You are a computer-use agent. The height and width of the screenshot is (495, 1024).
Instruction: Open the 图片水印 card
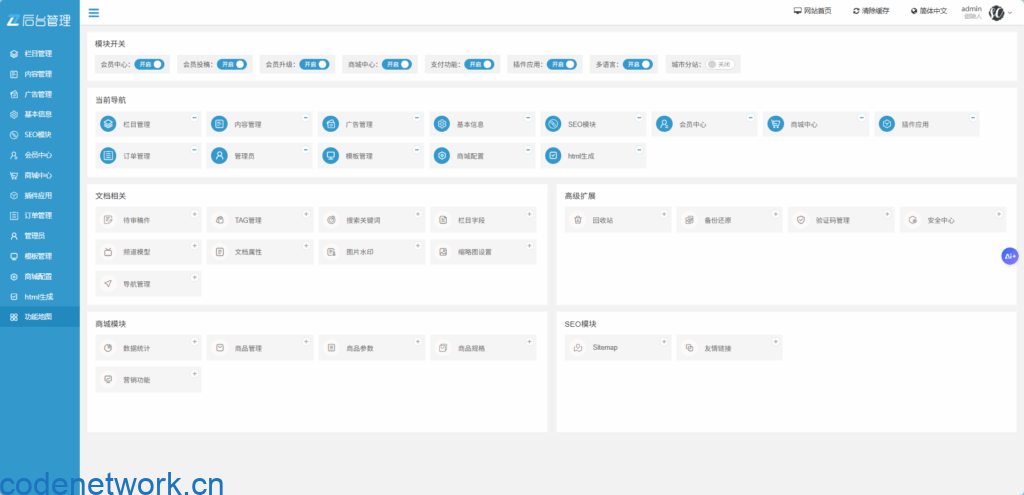pyautogui.click(x=372, y=251)
